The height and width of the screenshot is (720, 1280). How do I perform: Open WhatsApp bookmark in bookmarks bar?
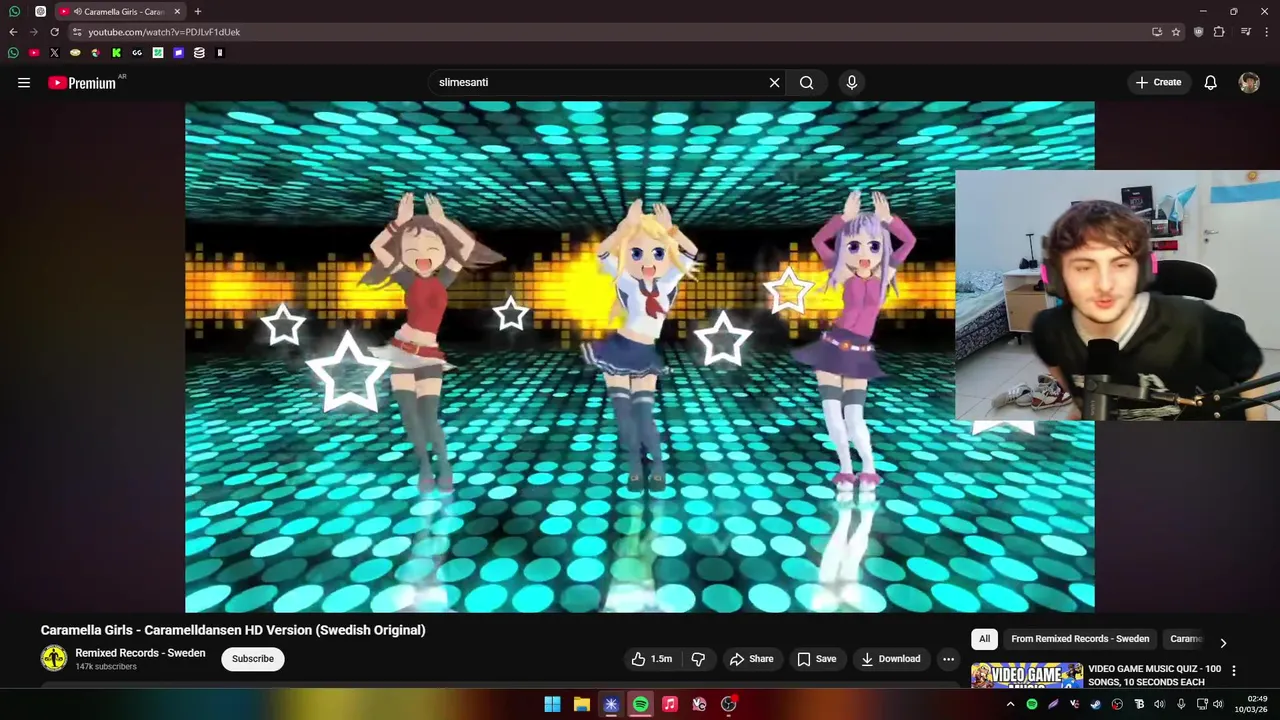(x=13, y=53)
